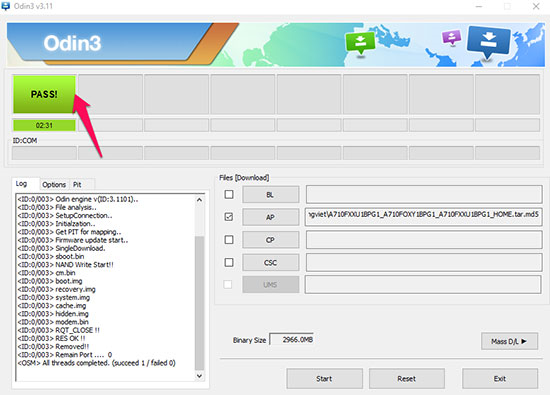Click the disabled UMS checkbox
This screenshot has width=550, height=395.
228,284
